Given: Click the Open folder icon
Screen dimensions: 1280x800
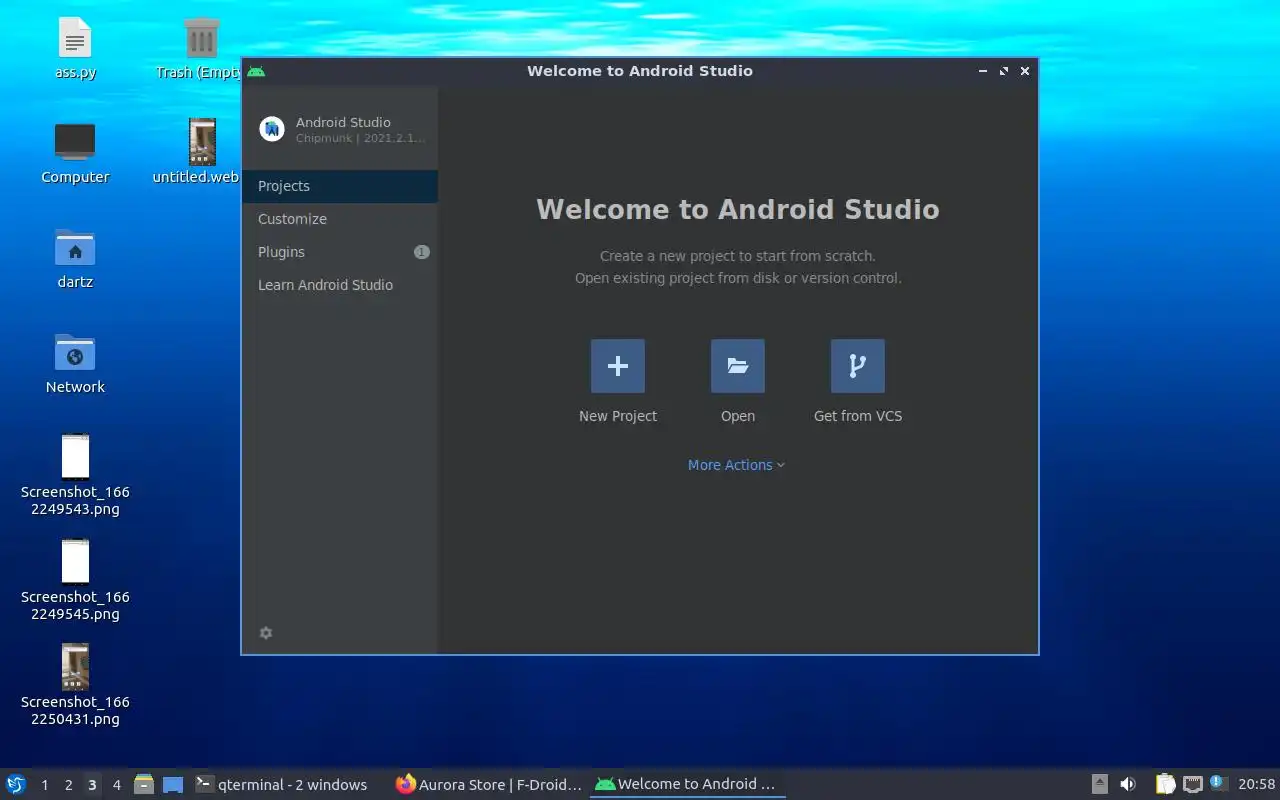Looking at the screenshot, I should click(x=738, y=366).
